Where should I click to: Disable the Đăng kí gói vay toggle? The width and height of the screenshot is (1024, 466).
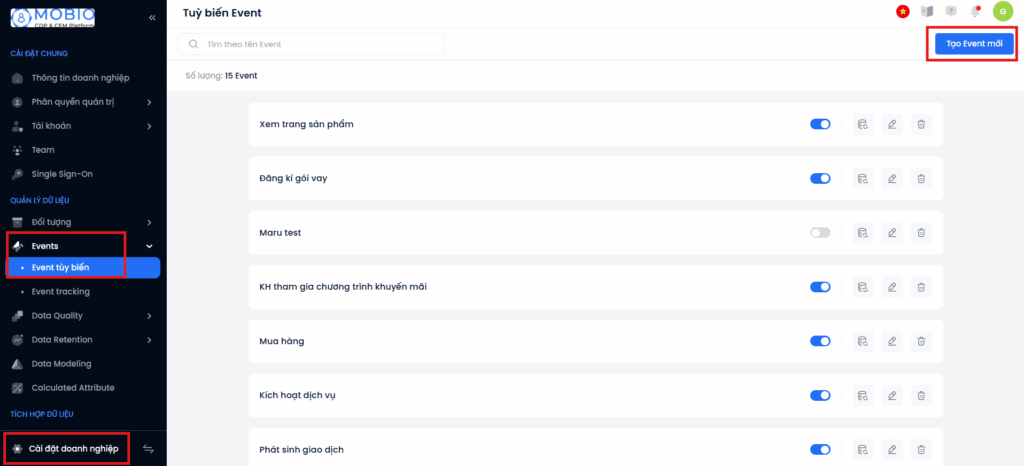coord(820,178)
